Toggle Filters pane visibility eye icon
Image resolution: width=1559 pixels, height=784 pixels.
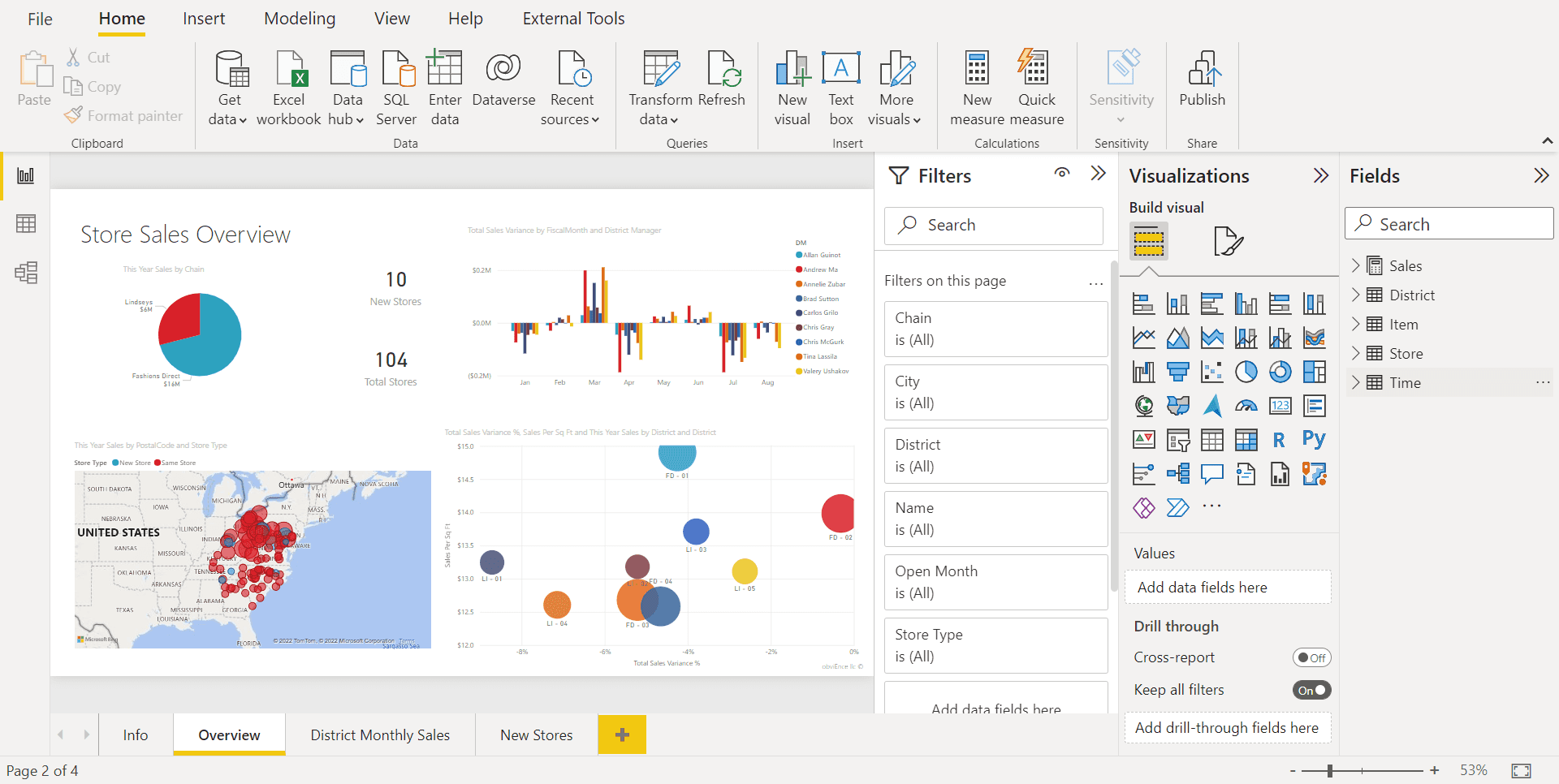(1061, 173)
